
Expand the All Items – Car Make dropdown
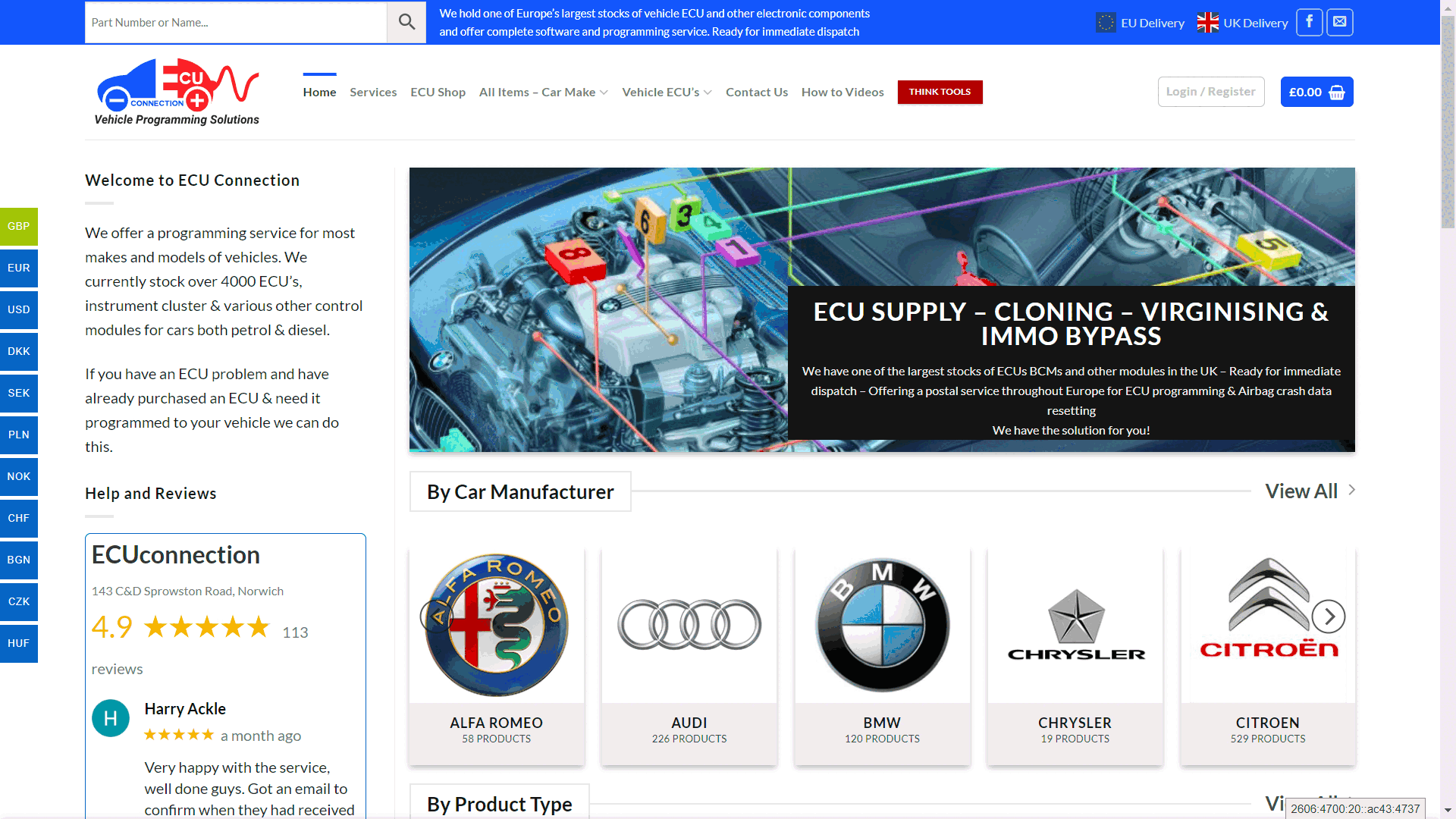(x=543, y=92)
